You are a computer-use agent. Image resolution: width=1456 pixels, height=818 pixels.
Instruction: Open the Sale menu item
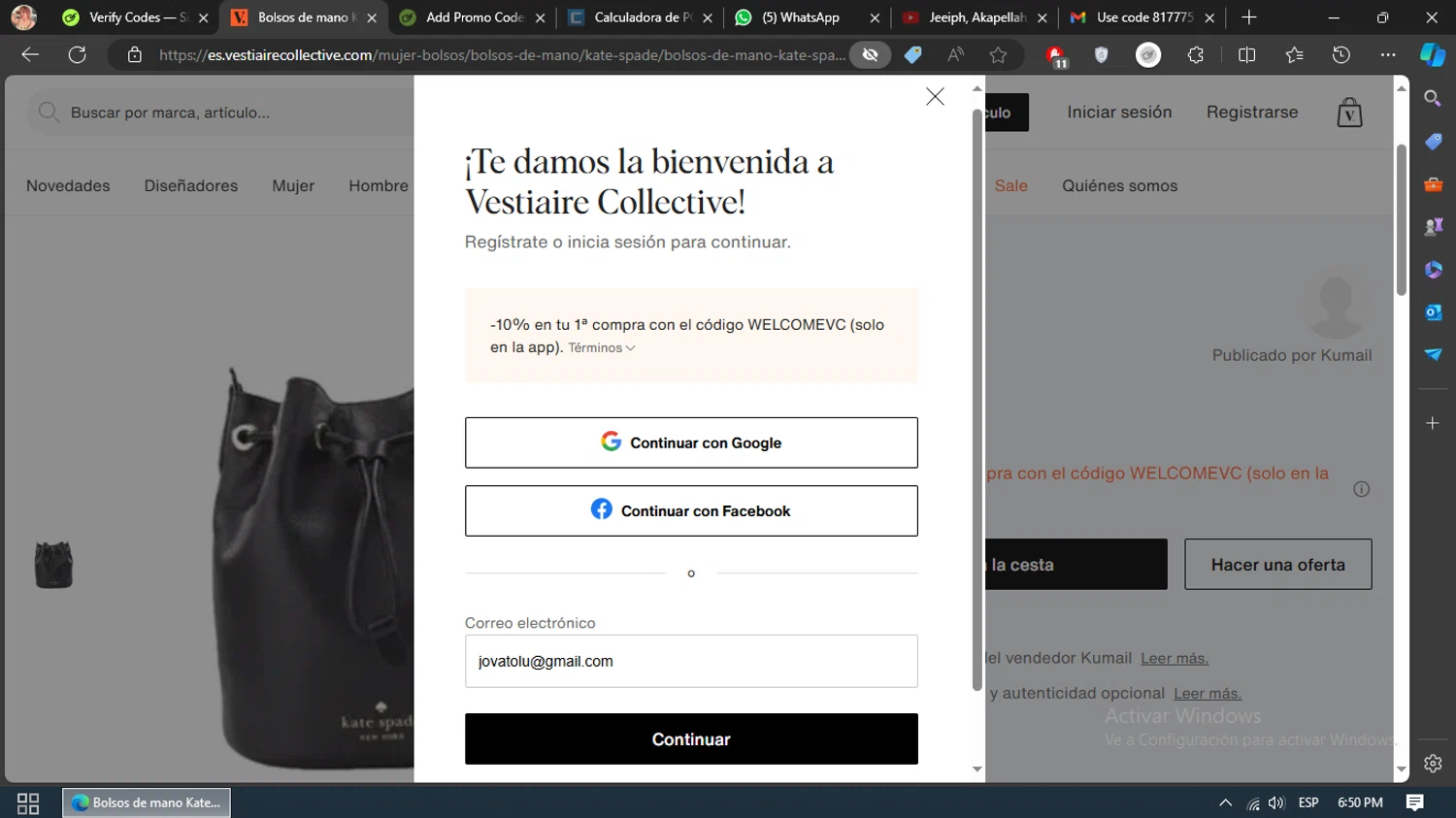(1010, 185)
